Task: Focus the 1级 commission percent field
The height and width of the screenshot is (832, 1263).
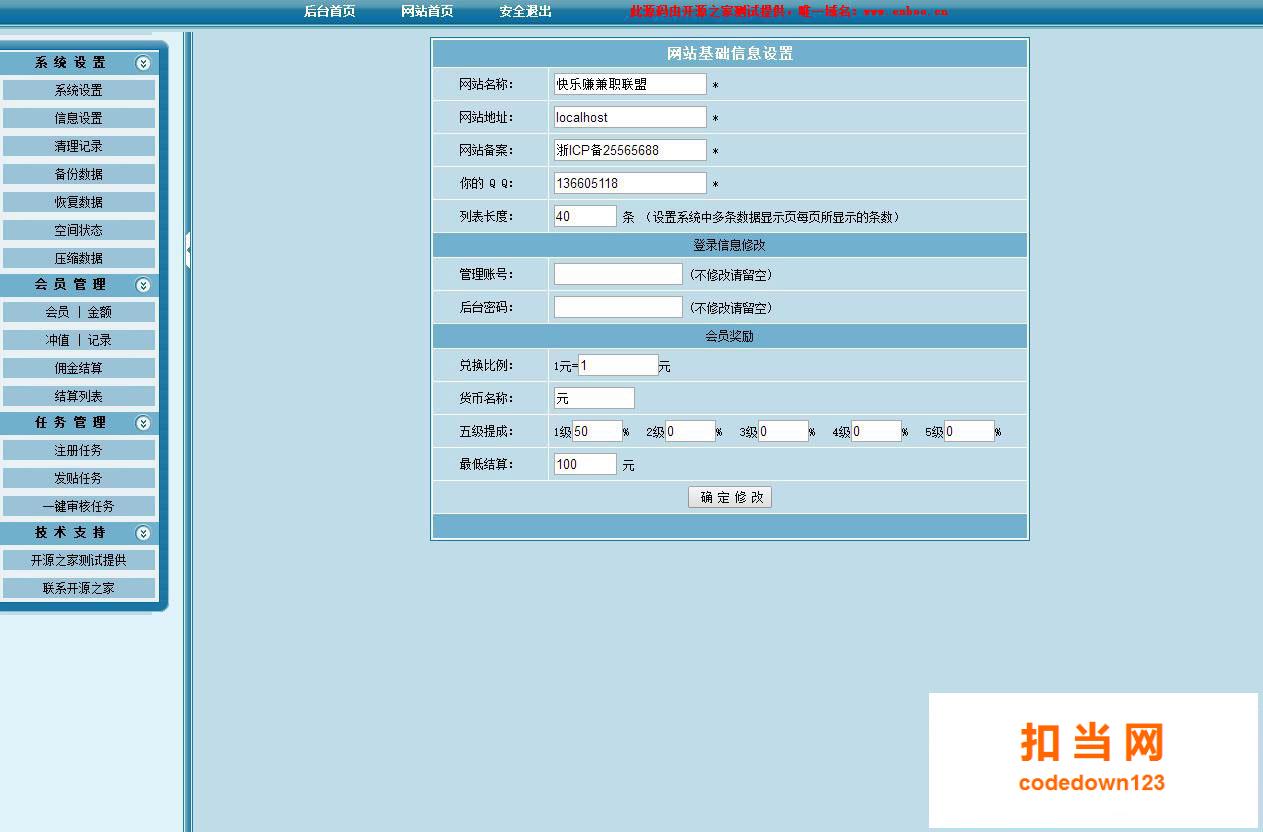Action: pos(597,431)
